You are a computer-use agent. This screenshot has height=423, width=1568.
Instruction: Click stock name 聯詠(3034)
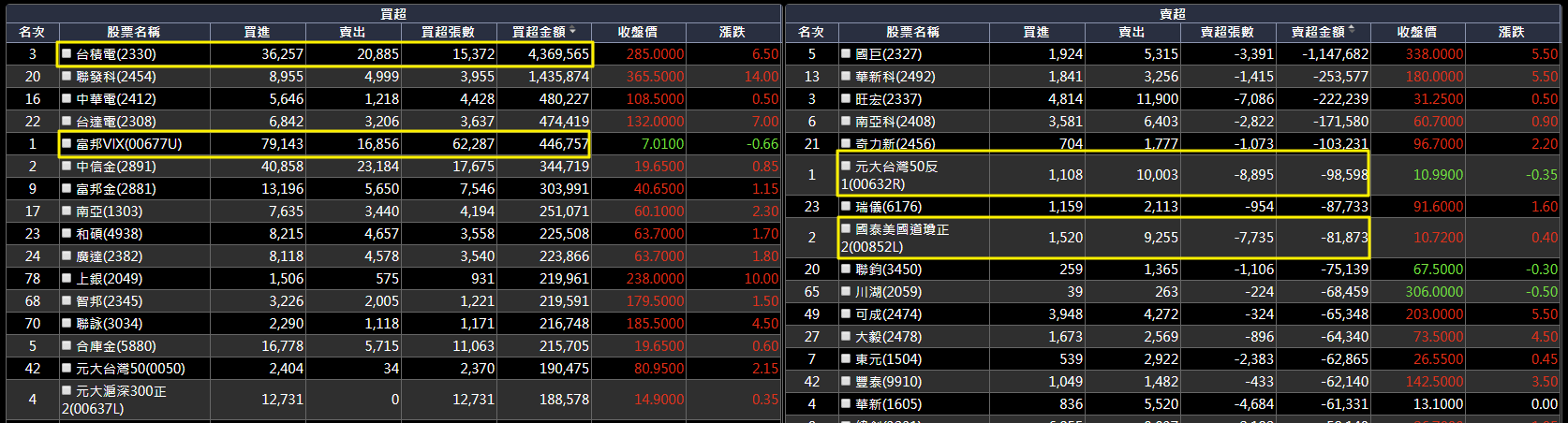[110, 324]
